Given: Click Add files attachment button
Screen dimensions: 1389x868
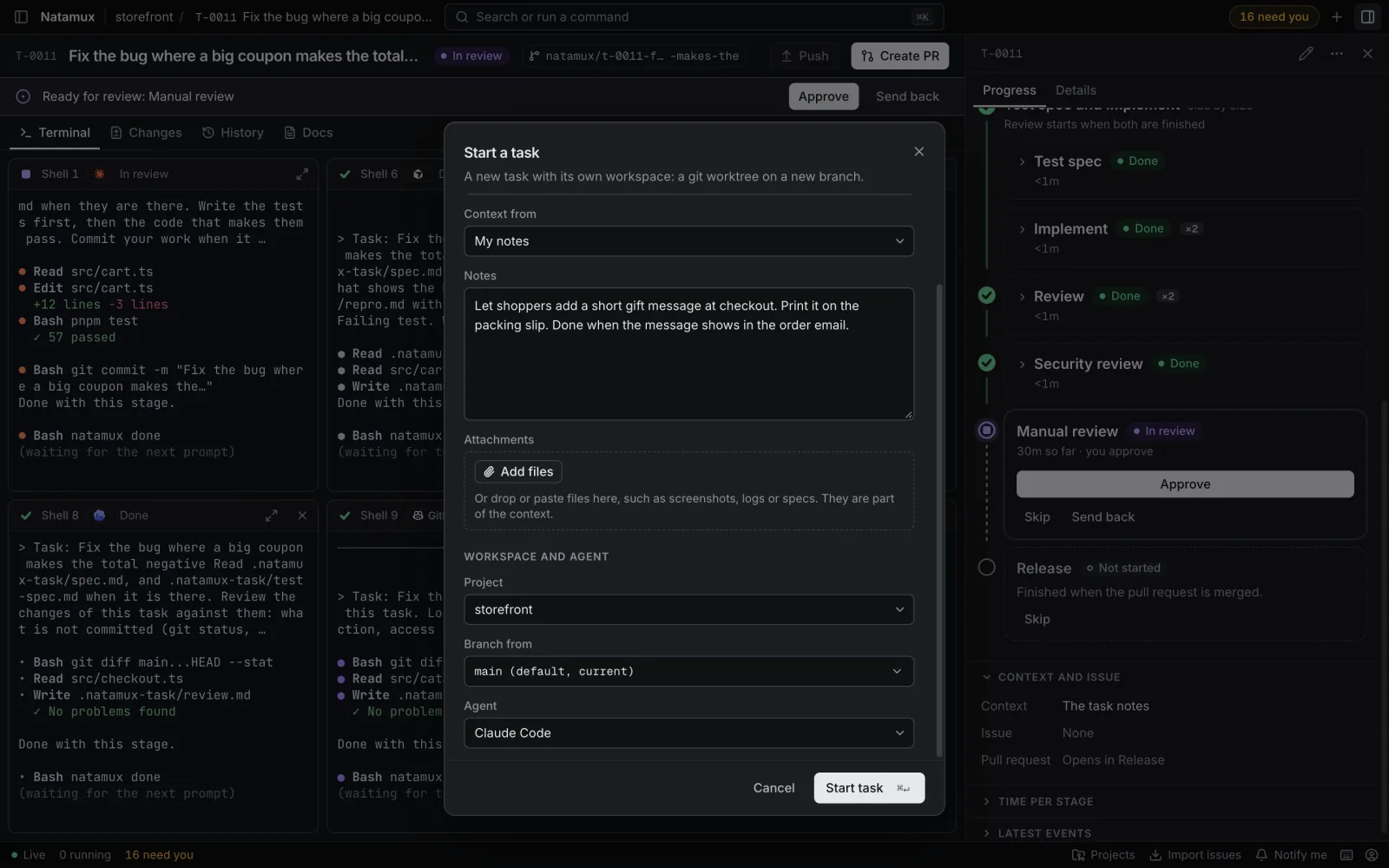Looking at the screenshot, I should tap(518, 471).
